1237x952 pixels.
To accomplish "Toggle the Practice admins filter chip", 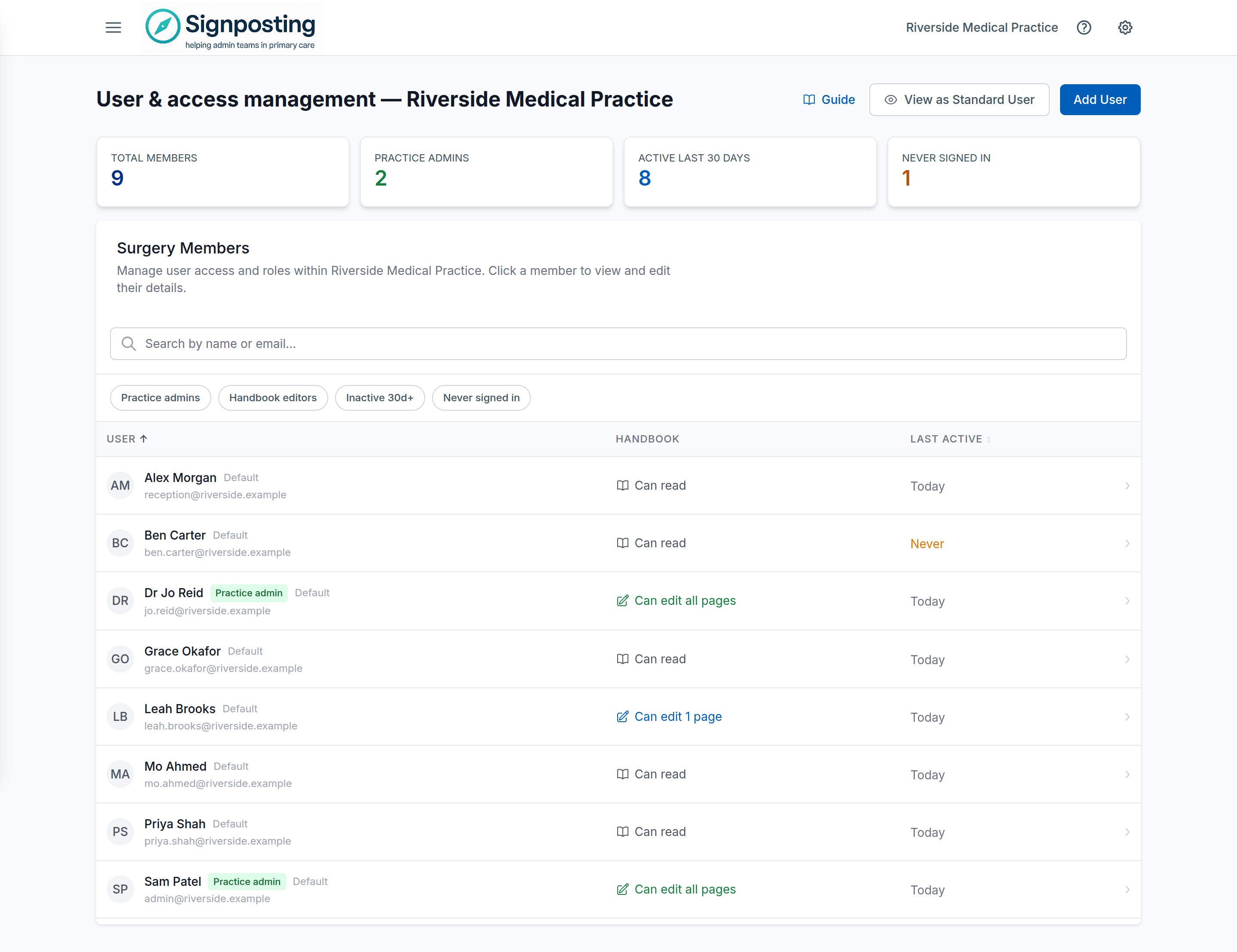I will (160, 398).
